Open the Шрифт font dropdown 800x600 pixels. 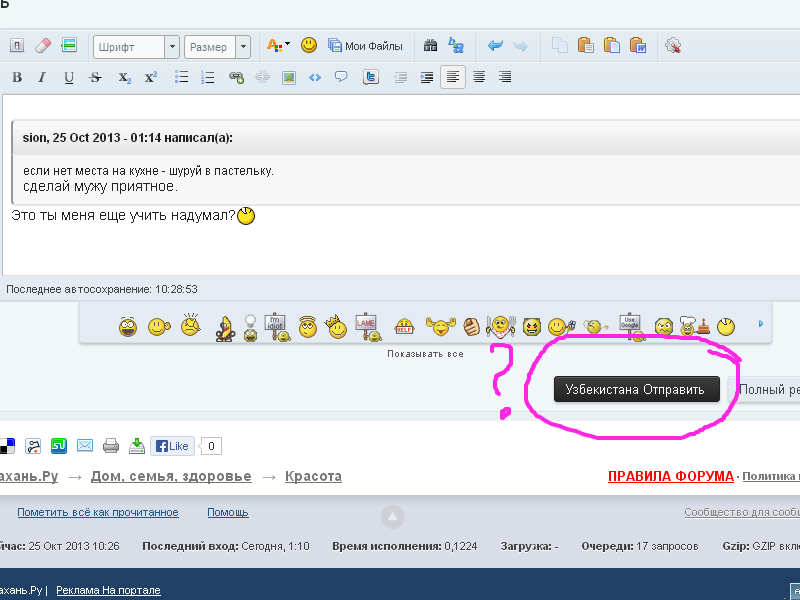pyautogui.click(x=136, y=46)
